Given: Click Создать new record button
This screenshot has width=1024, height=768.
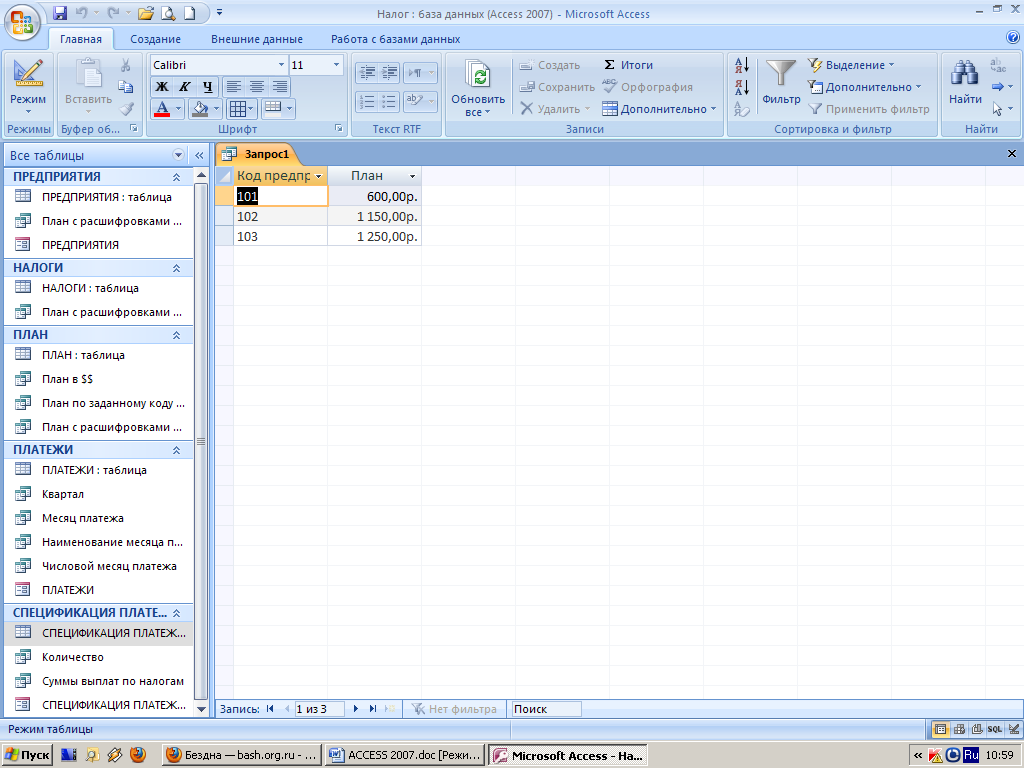Looking at the screenshot, I should pos(550,65).
